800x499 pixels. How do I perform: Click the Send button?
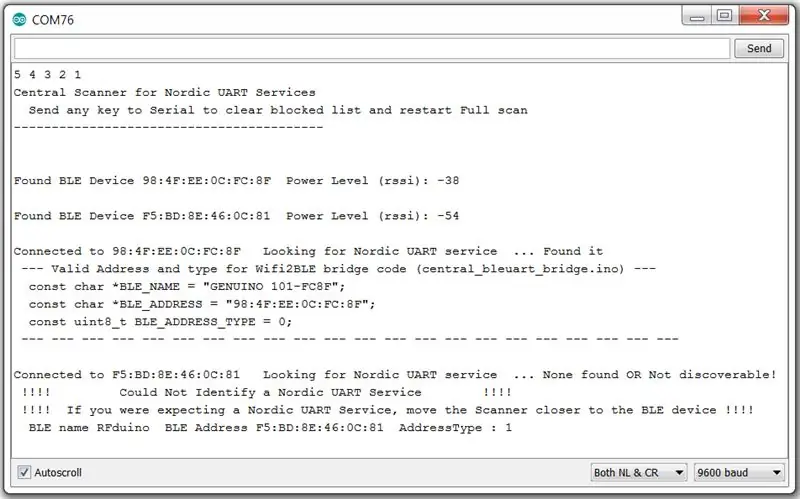coord(759,48)
